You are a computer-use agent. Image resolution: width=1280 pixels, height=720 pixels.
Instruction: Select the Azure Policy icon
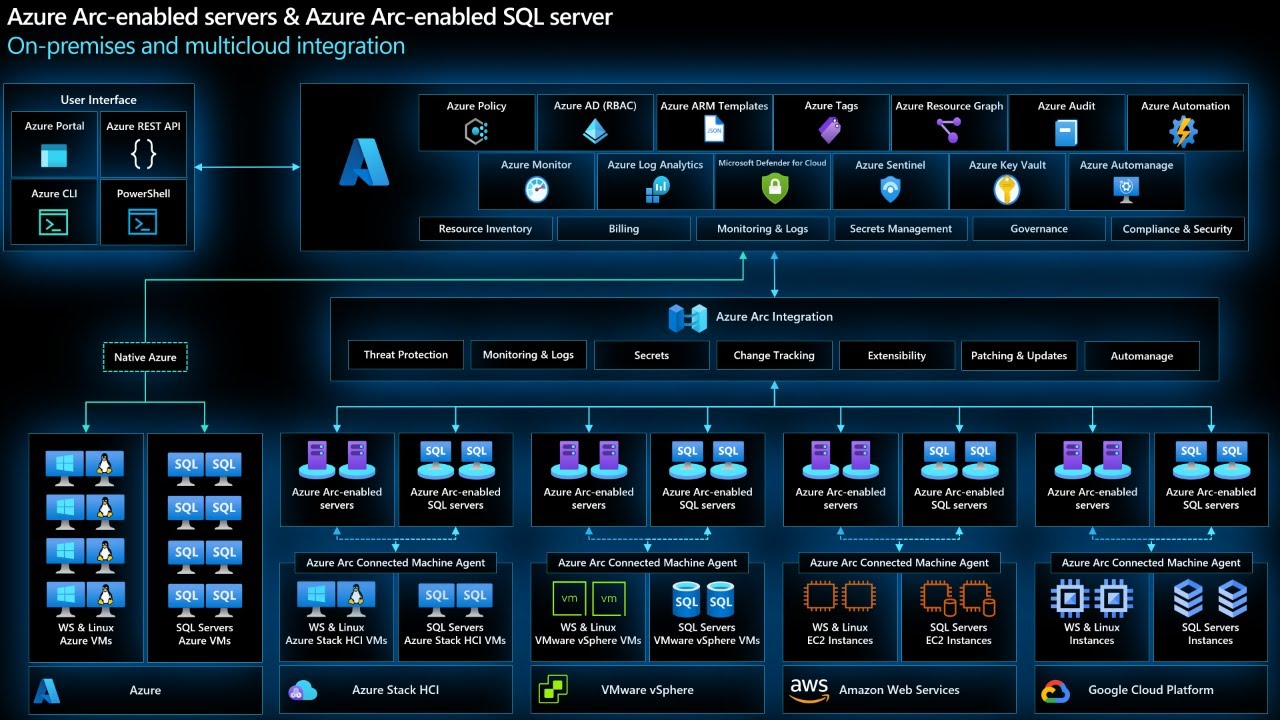pos(476,130)
